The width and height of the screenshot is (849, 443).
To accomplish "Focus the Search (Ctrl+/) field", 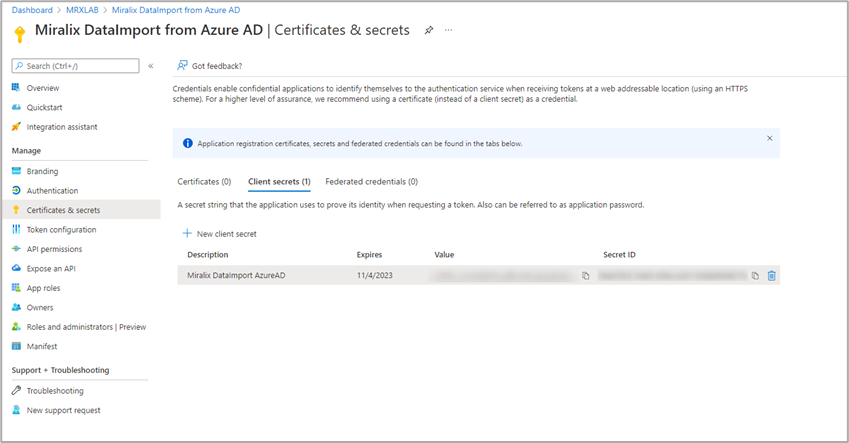I will pyautogui.click(x=75, y=66).
